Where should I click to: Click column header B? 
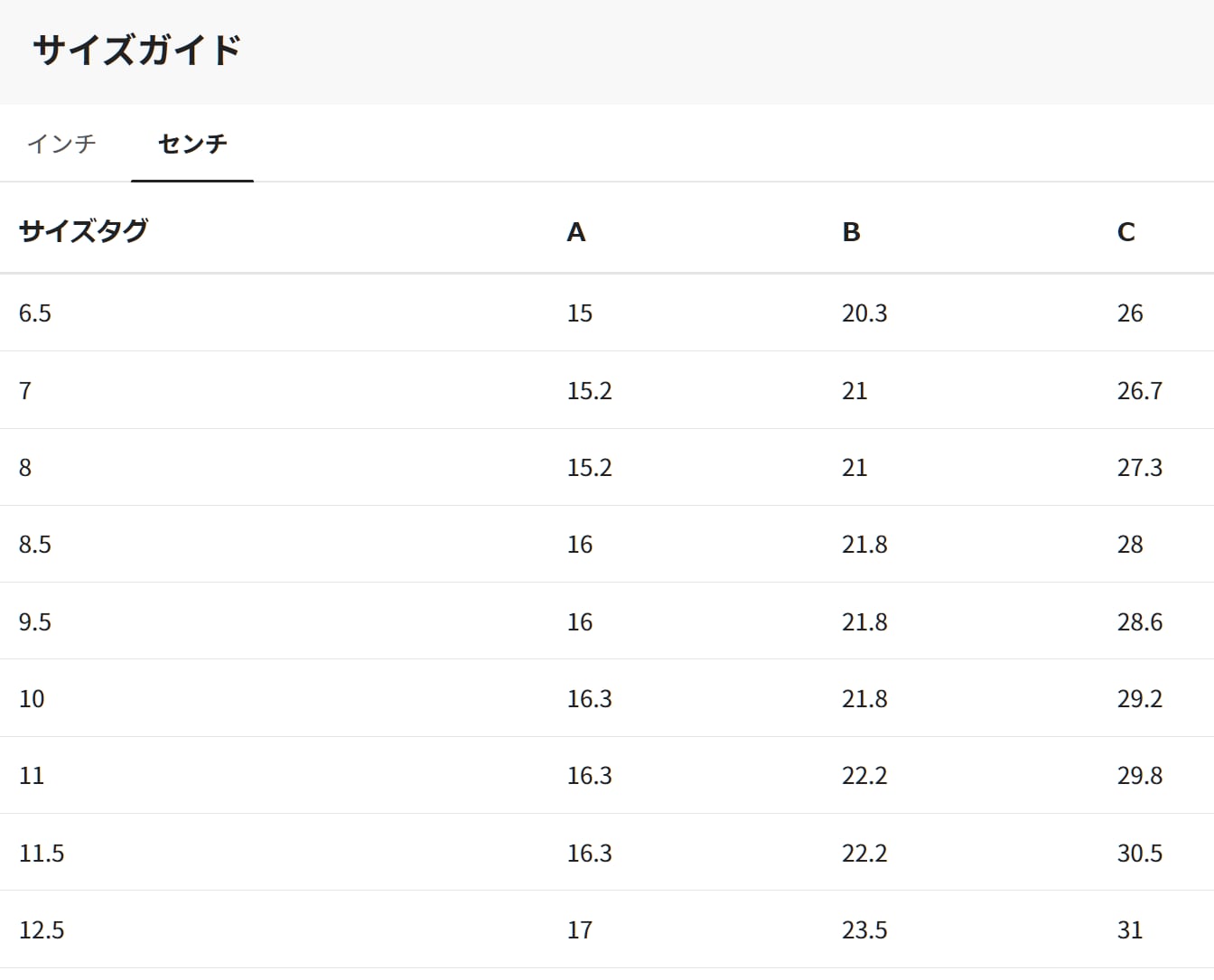(851, 232)
